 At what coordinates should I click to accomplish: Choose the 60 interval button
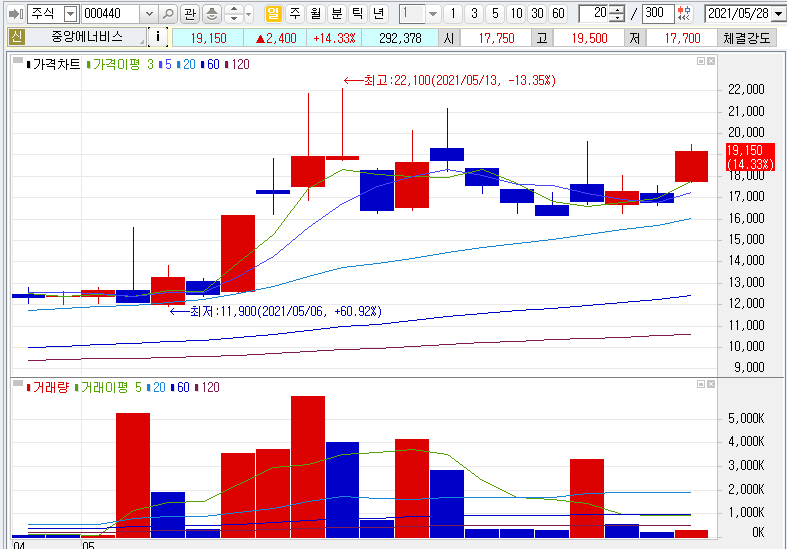point(559,14)
